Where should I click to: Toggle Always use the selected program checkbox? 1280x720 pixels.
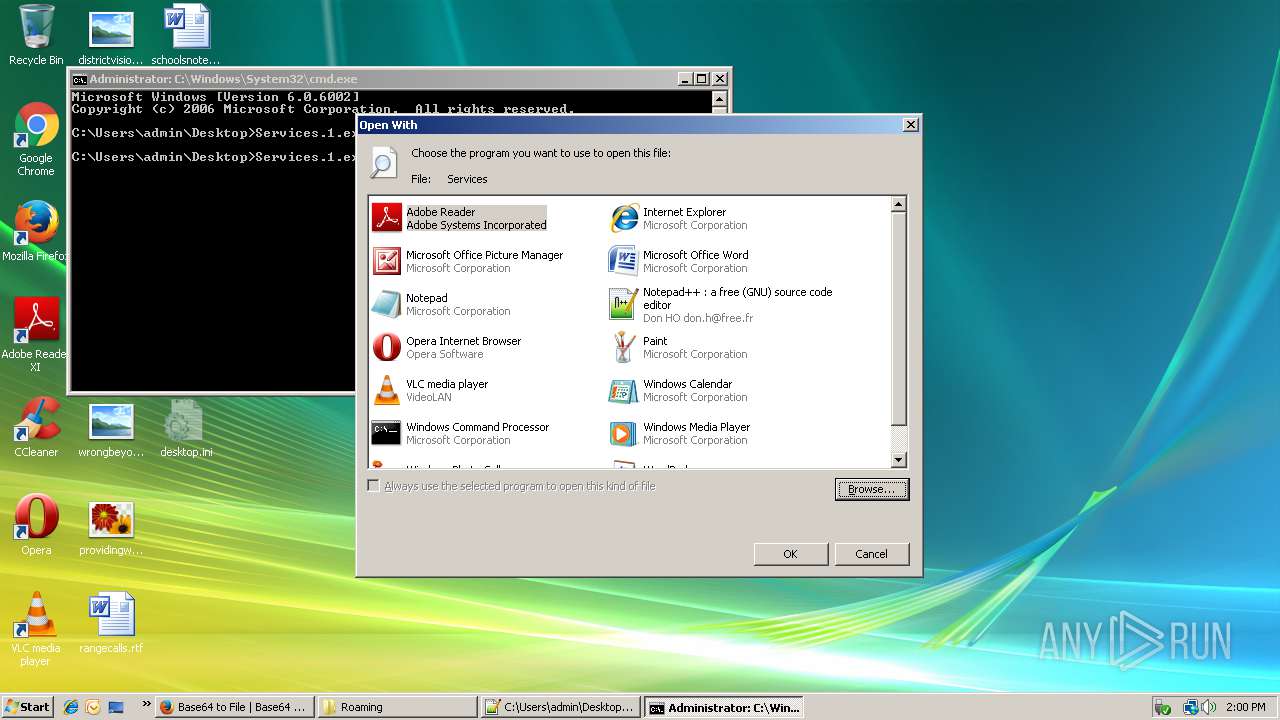pyautogui.click(x=374, y=486)
